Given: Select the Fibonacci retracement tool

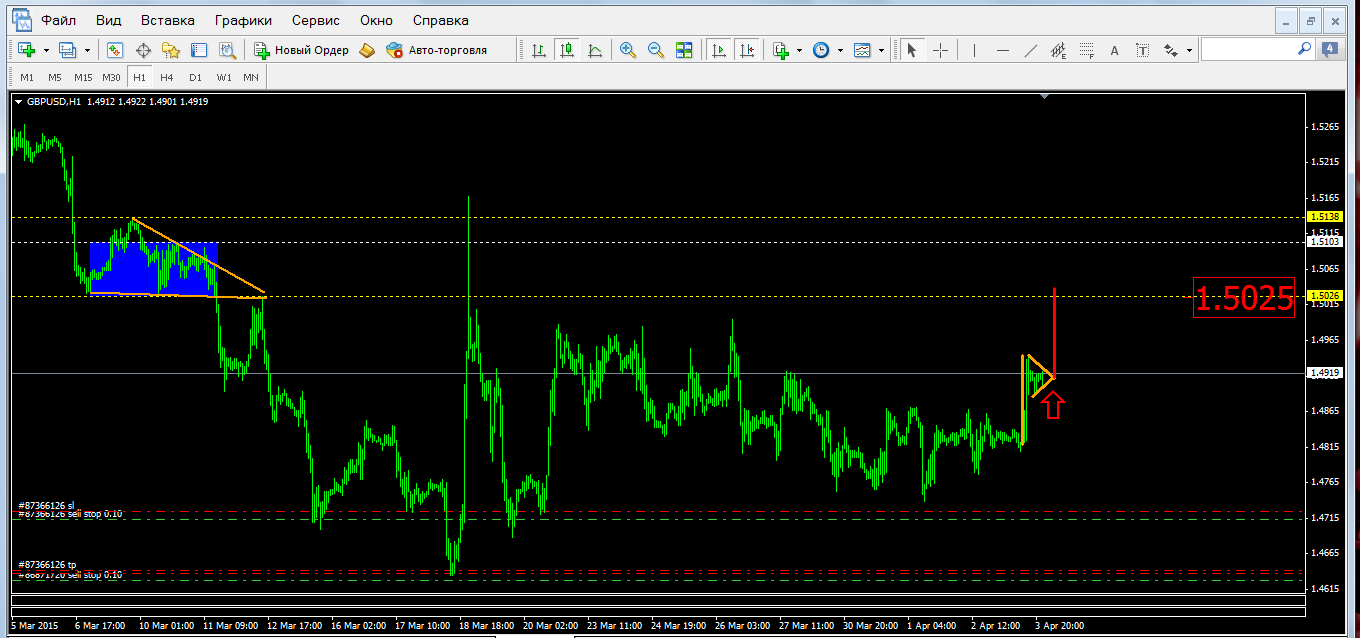Looking at the screenshot, I should click(x=1087, y=50).
